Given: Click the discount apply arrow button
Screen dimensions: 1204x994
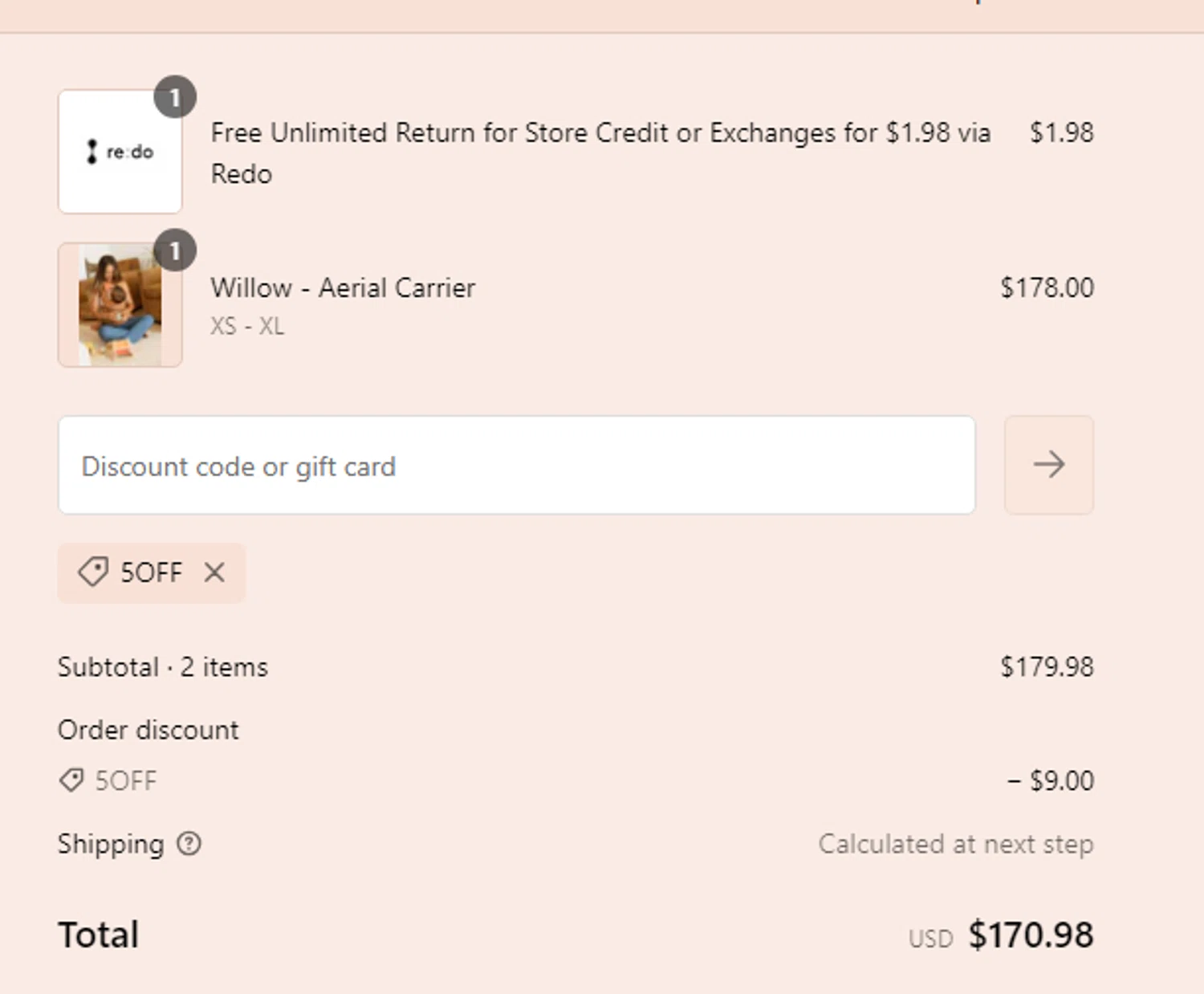Looking at the screenshot, I should click(x=1048, y=465).
